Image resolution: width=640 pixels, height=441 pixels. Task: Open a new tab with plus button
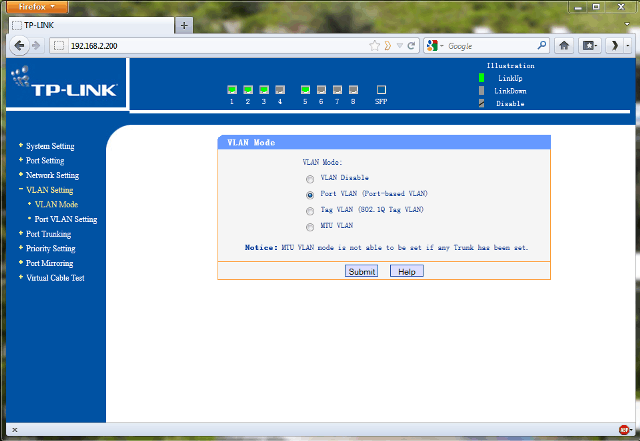[x=184, y=25]
